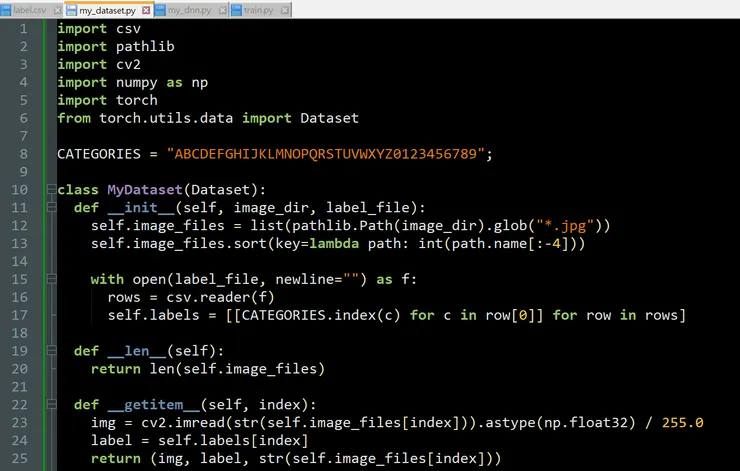Click the save-state icon on my_dataset.py tab
Screen dimensions: 740x471
point(72,10)
